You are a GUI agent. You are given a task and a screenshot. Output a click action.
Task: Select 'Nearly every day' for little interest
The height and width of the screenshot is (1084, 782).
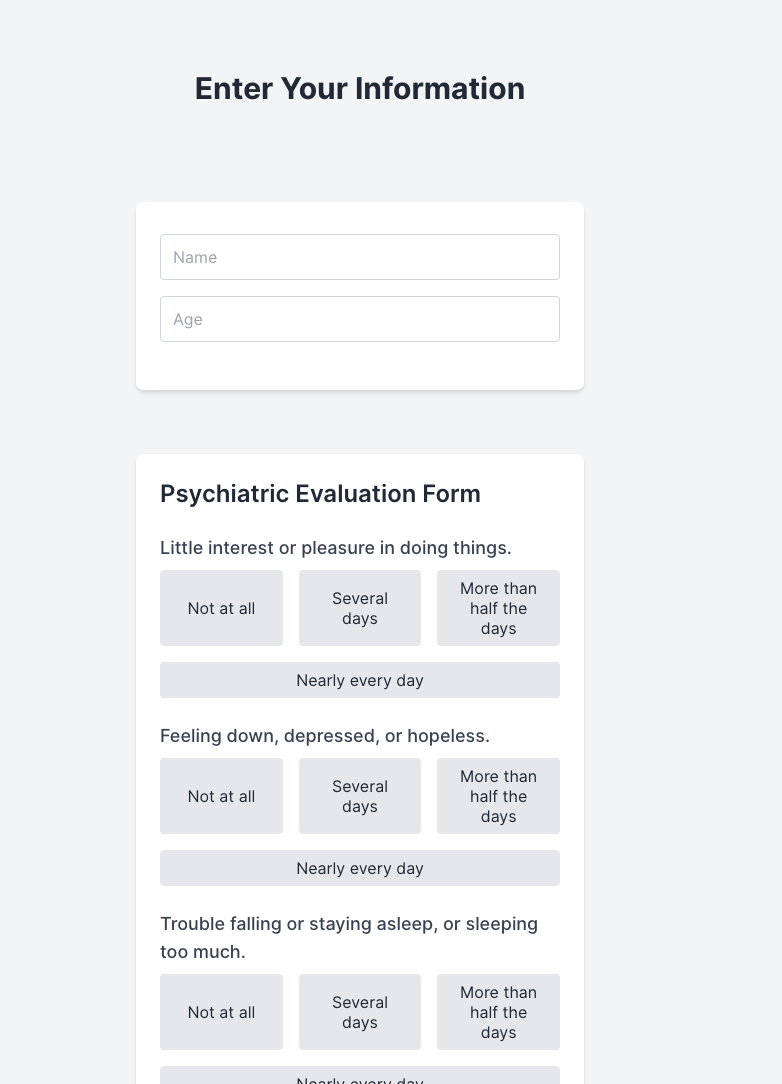[x=360, y=680]
